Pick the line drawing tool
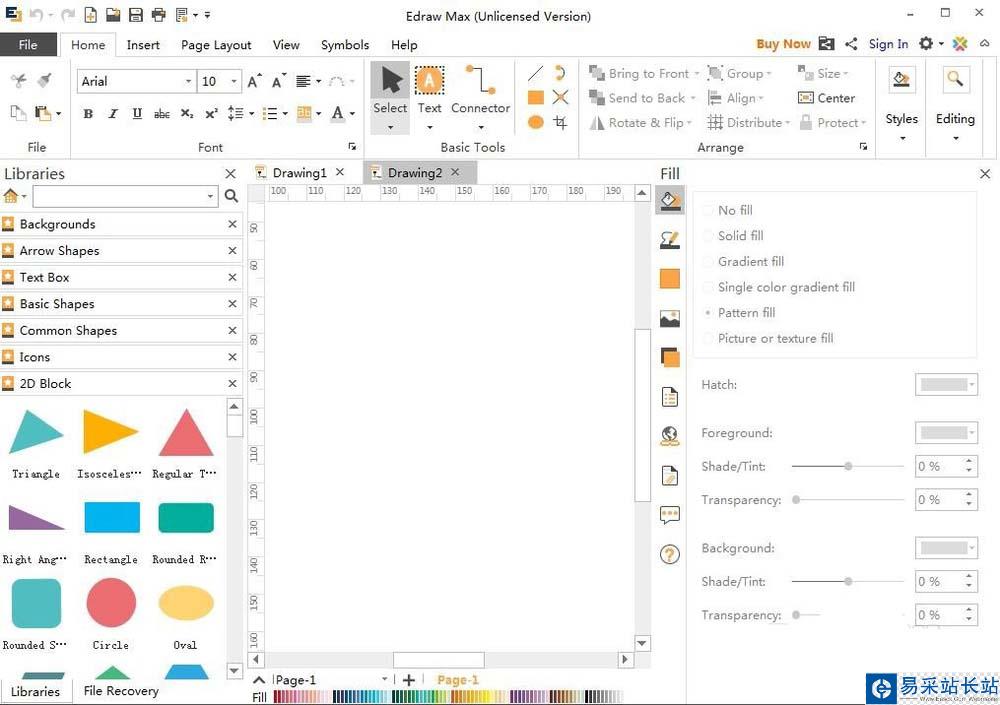Image resolution: width=1000 pixels, height=705 pixels. click(x=536, y=74)
